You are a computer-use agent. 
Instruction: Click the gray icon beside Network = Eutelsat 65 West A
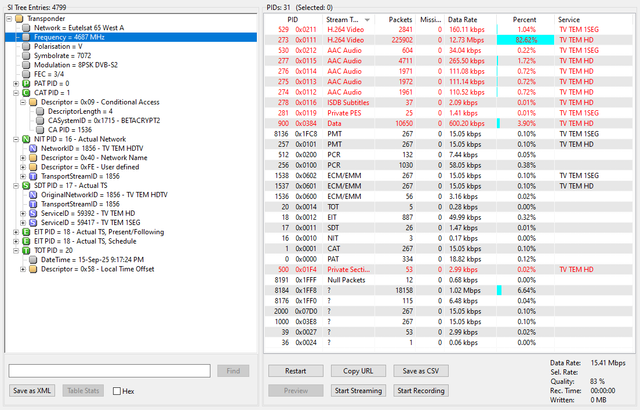click(26, 28)
